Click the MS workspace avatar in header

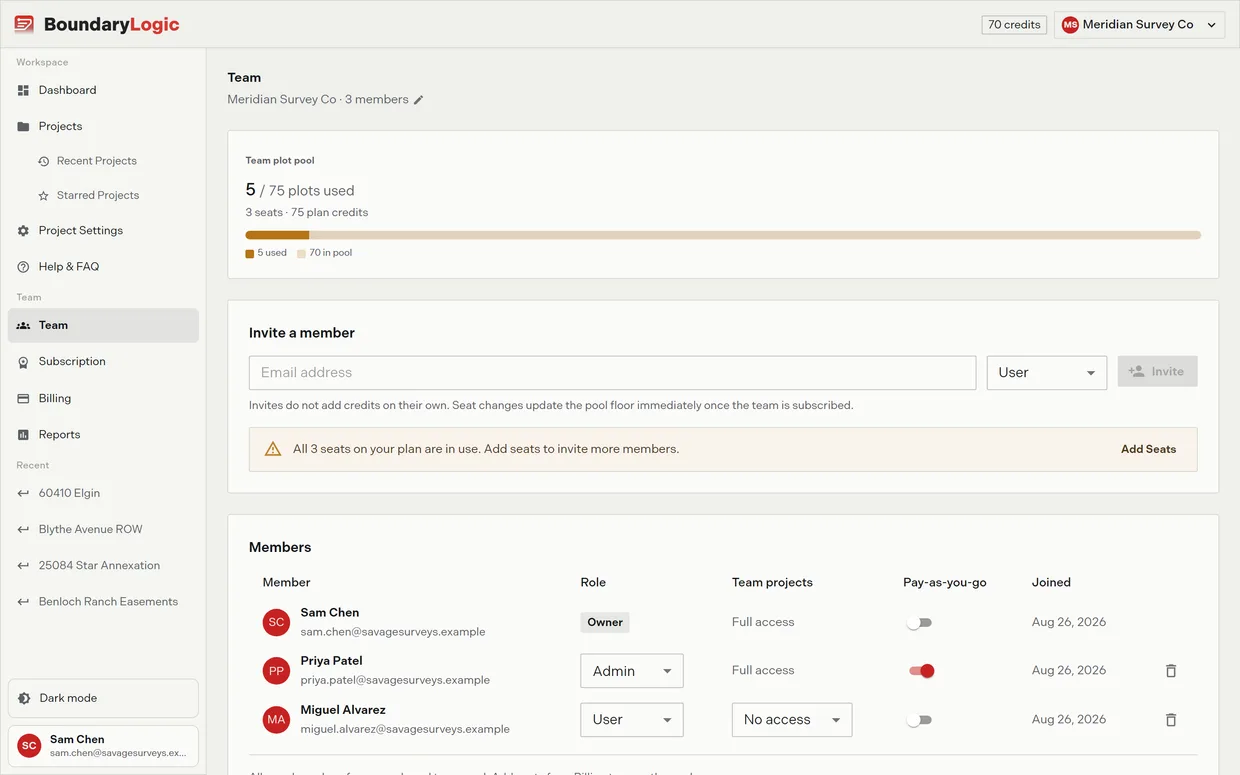(x=1070, y=25)
